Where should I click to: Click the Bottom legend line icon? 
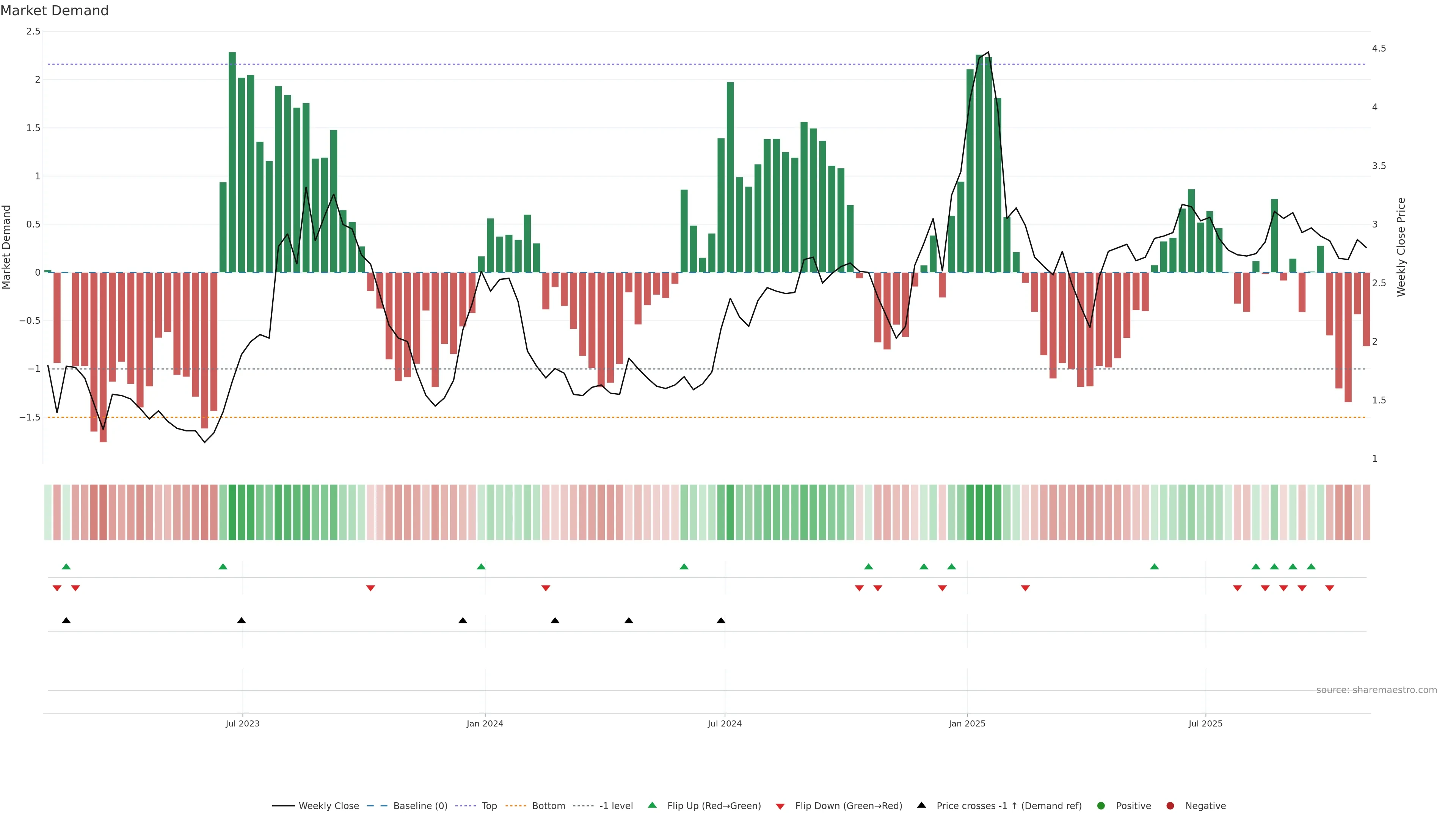516,805
